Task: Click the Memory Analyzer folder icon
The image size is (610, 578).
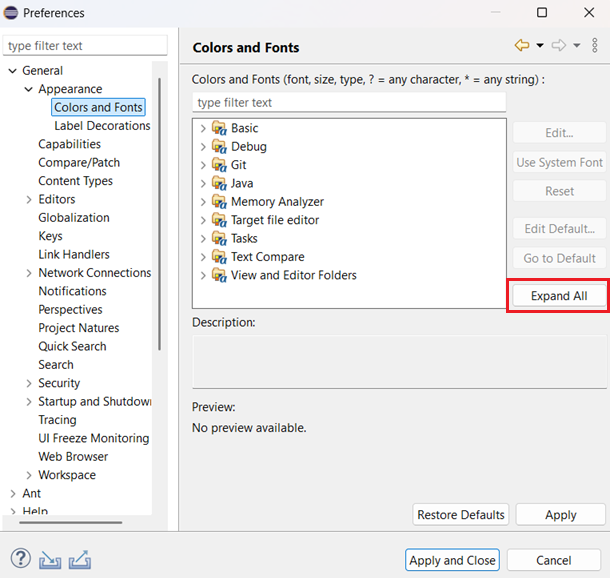Action: pyautogui.click(x=219, y=201)
